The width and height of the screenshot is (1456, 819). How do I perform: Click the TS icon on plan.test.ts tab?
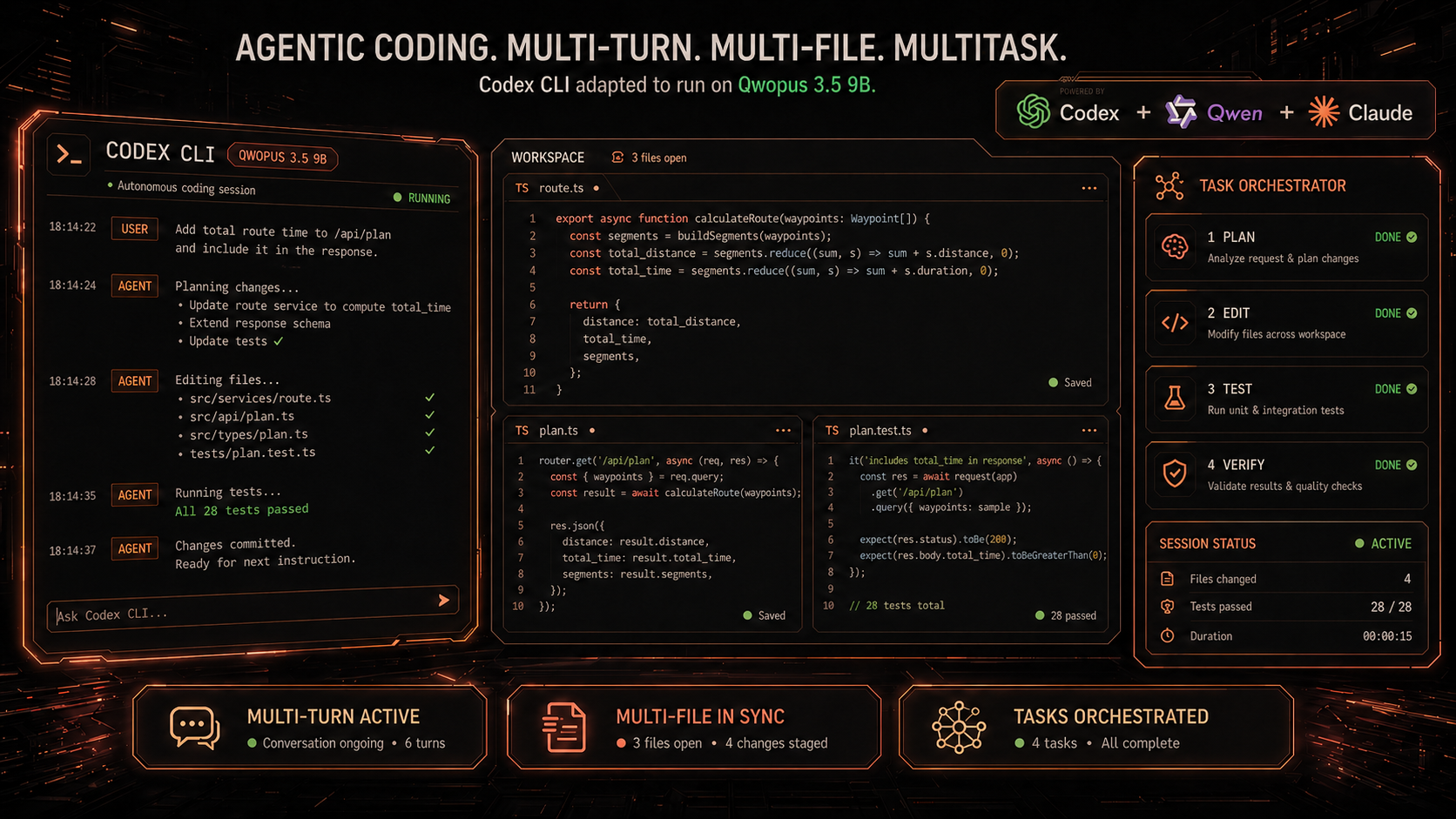[832, 431]
